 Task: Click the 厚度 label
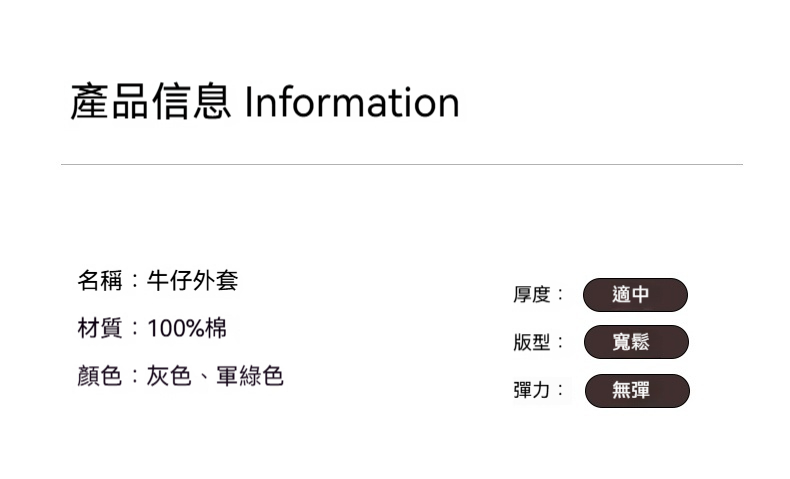click(x=532, y=295)
